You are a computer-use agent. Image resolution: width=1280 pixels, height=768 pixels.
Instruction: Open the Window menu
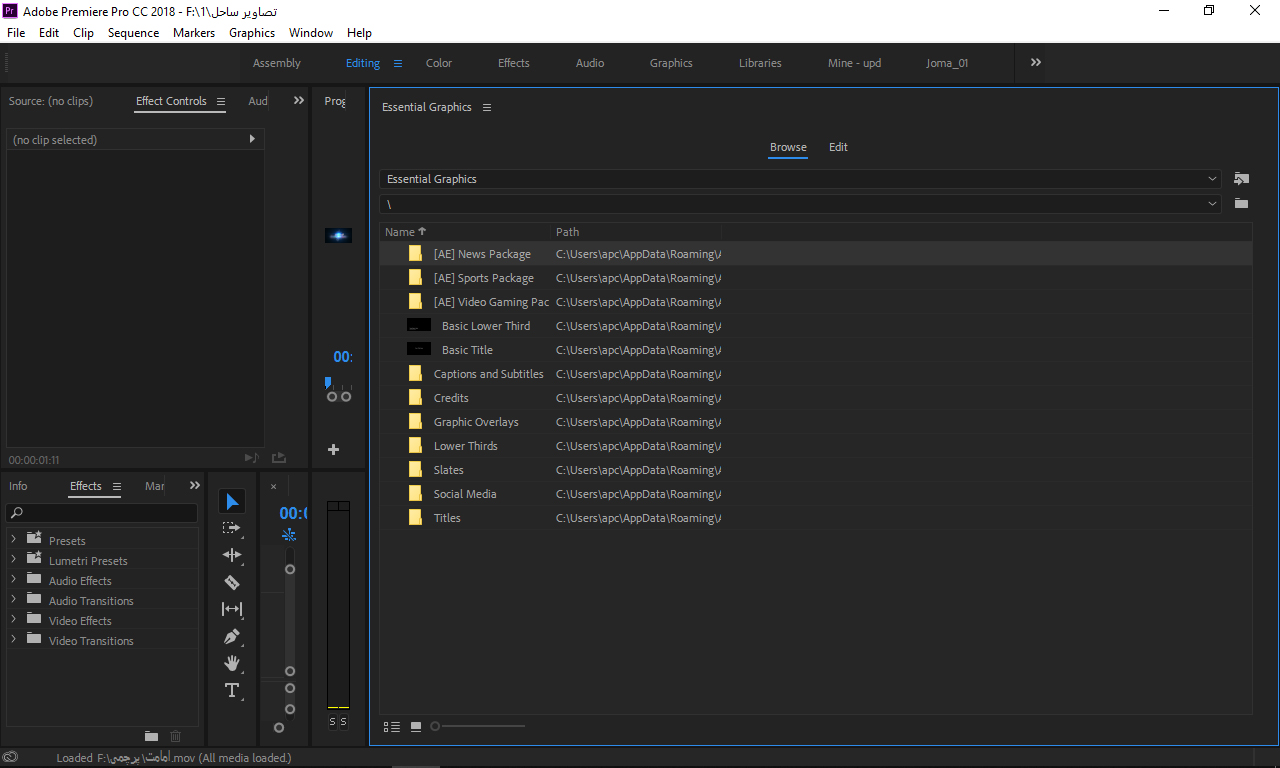coord(311,33)
